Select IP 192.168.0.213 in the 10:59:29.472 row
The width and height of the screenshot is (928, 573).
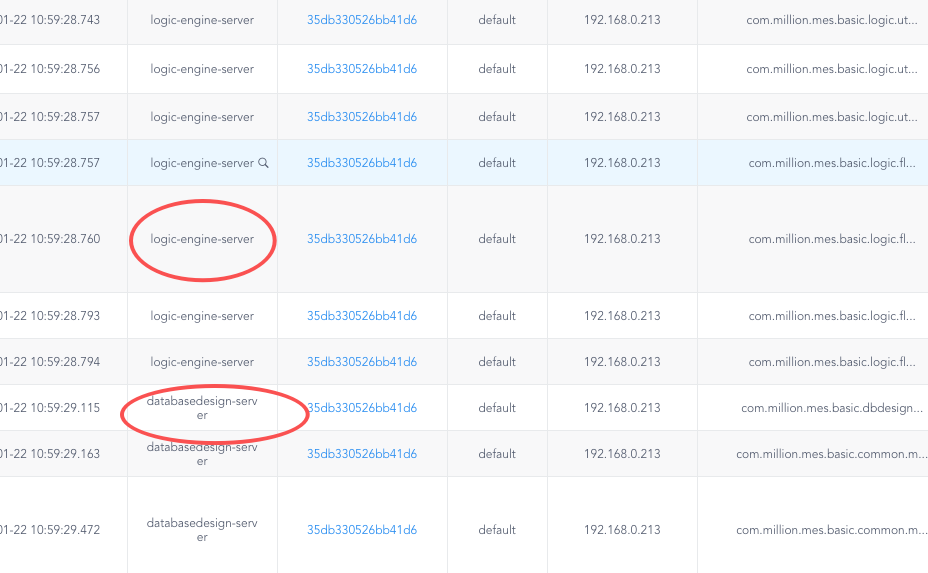tap(622, 530)
